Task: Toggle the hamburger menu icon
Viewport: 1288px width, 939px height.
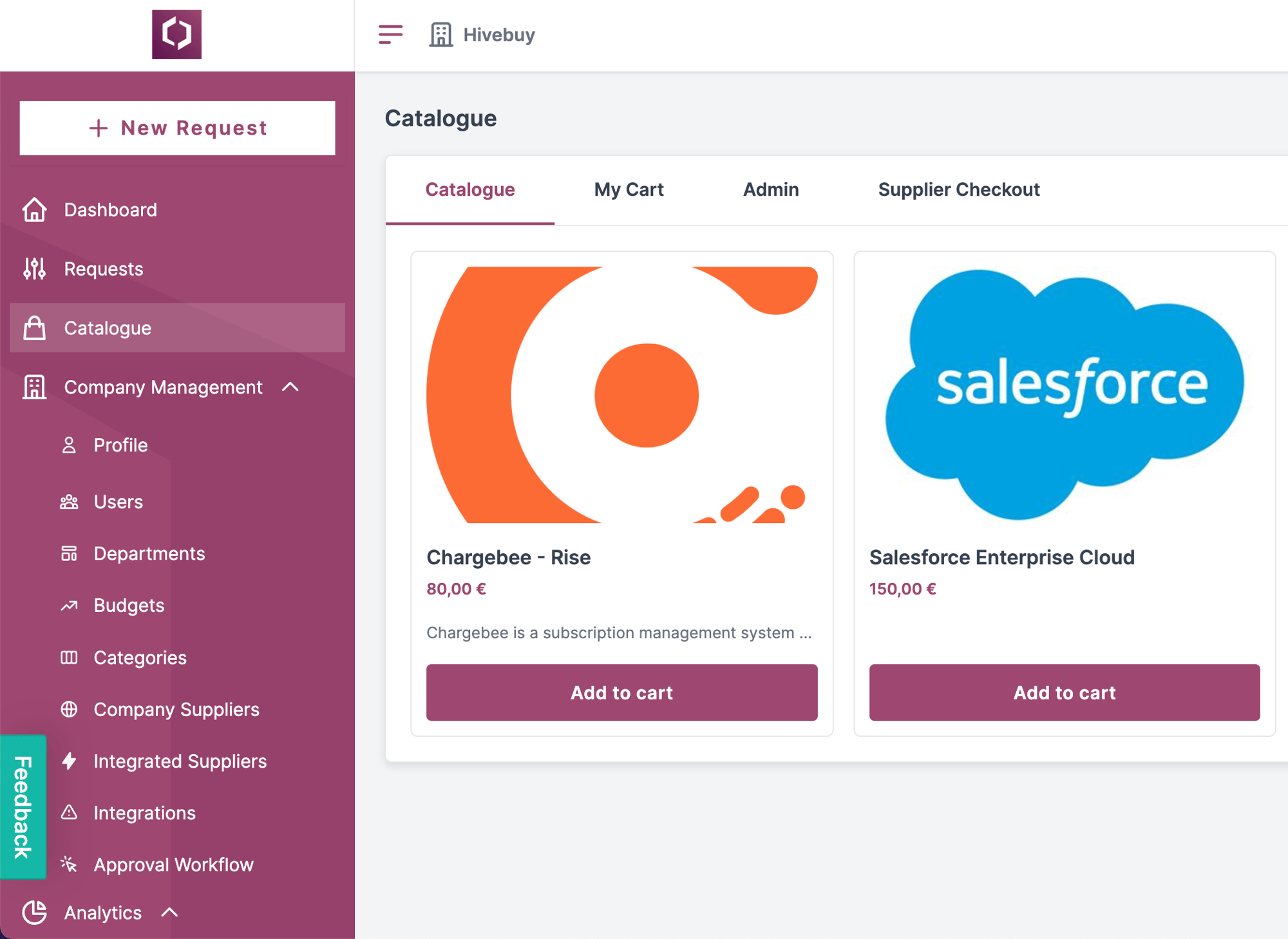Action: point(390,34)
